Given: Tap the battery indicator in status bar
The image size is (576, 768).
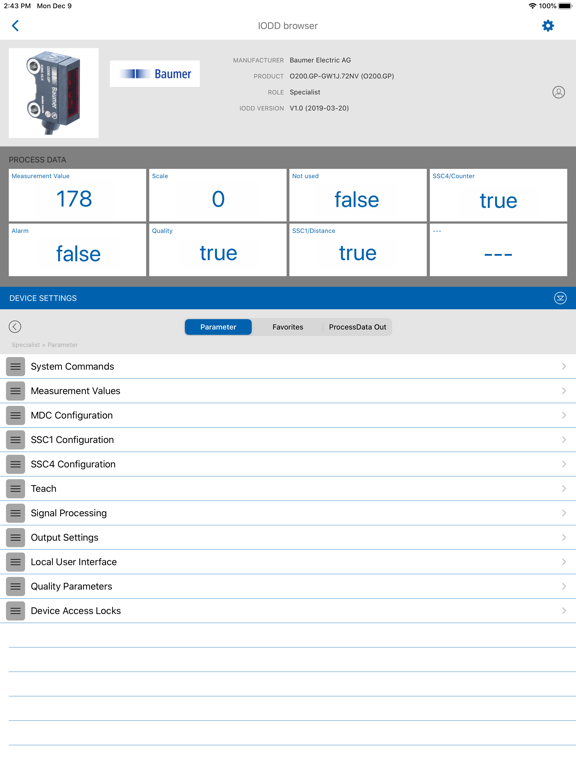Looking at the screenshot, I should coord(565,6).
